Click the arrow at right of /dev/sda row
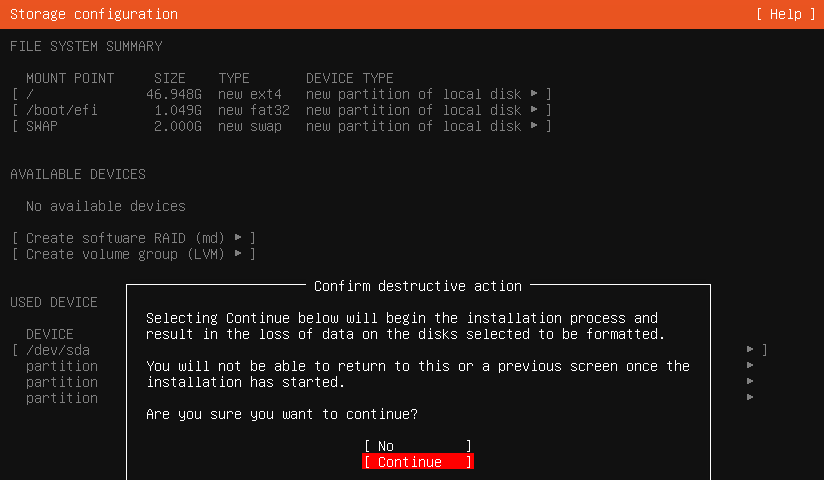The image size is (824, 480). click(x=750, y=350)
